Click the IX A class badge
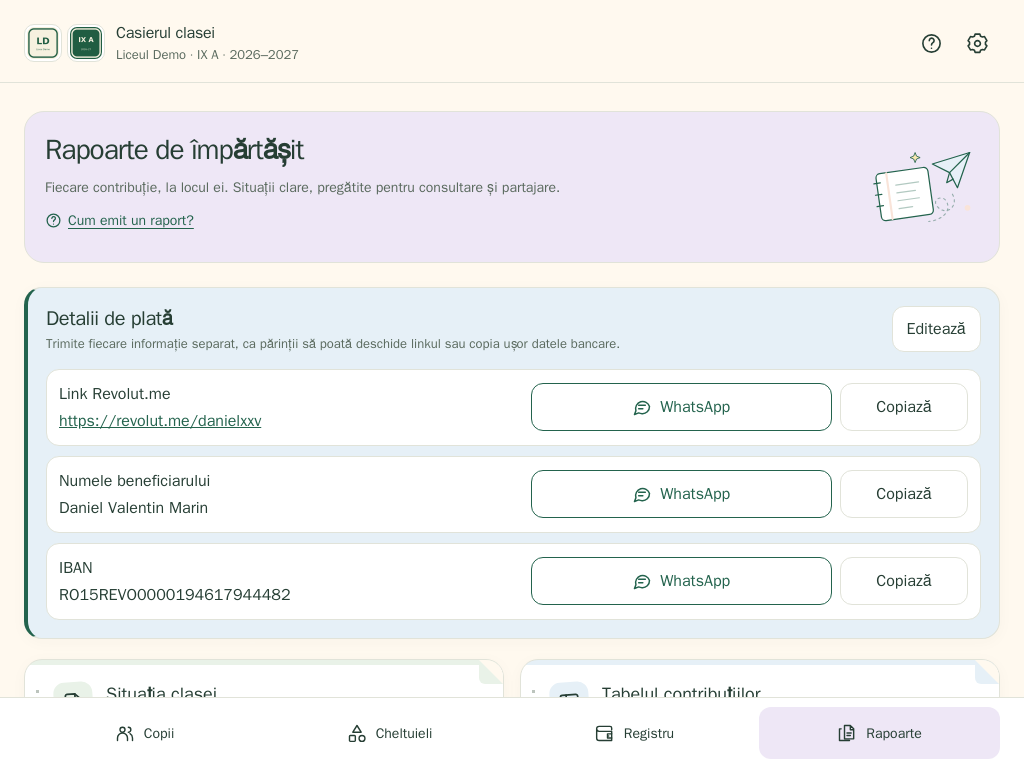 (x=86, y=43)
